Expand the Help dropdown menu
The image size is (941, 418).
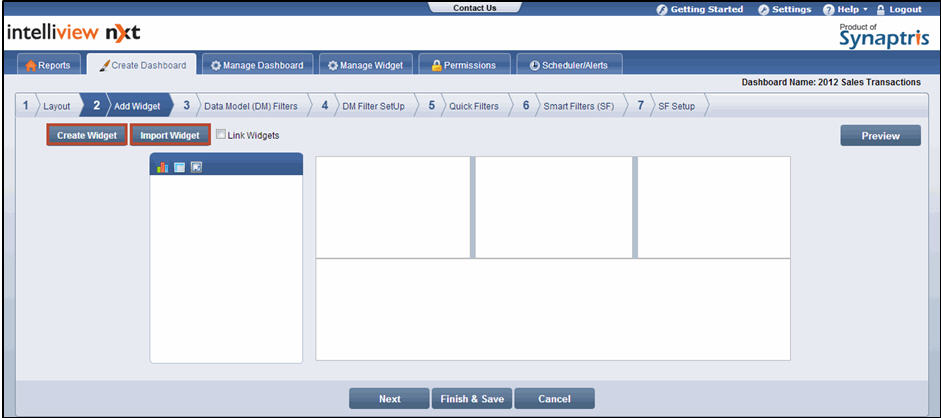tap(845, 10)
